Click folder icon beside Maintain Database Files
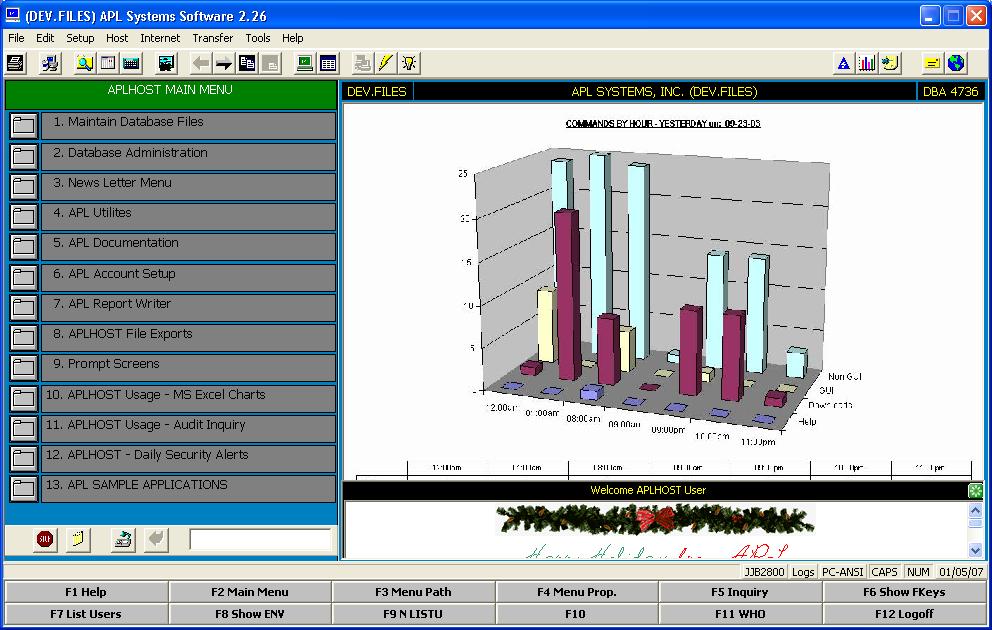 [x=24, y=125]
